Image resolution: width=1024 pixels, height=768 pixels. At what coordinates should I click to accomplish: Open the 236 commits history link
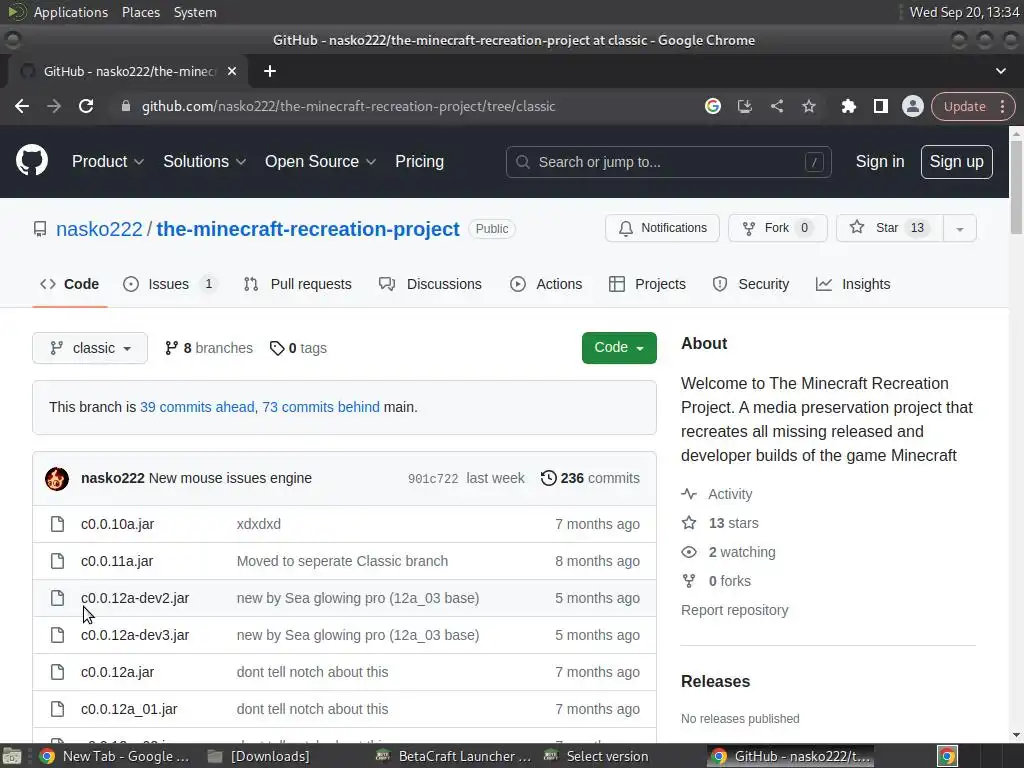(590, 478)
